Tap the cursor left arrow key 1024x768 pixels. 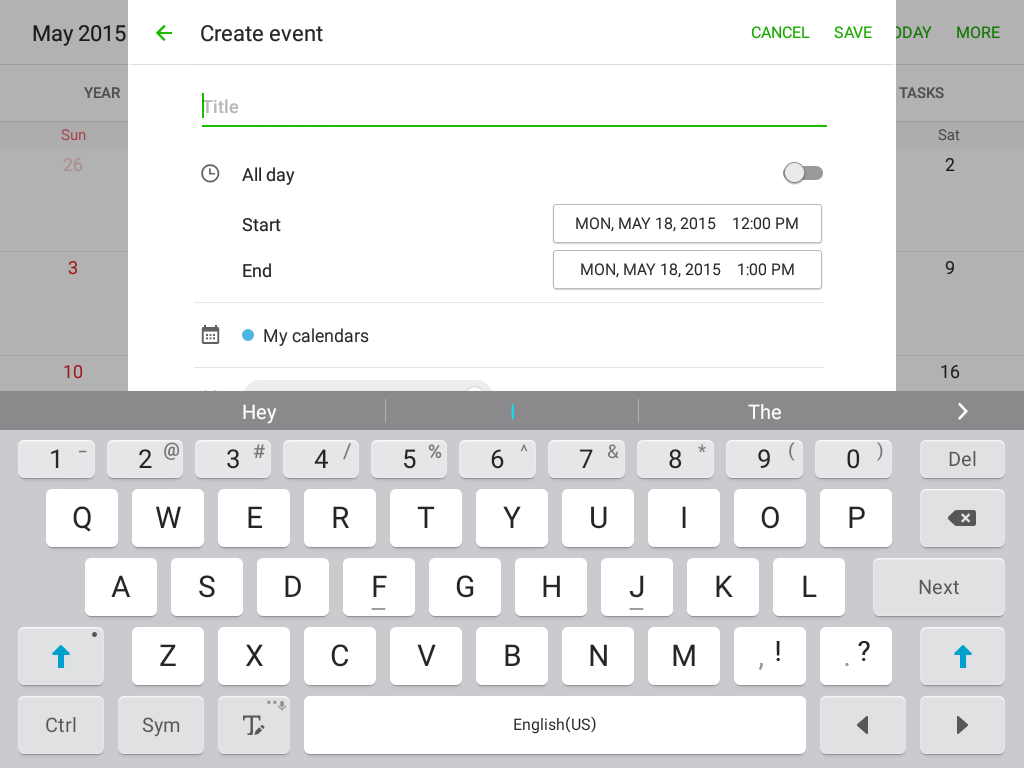click(x=862, y=725)
